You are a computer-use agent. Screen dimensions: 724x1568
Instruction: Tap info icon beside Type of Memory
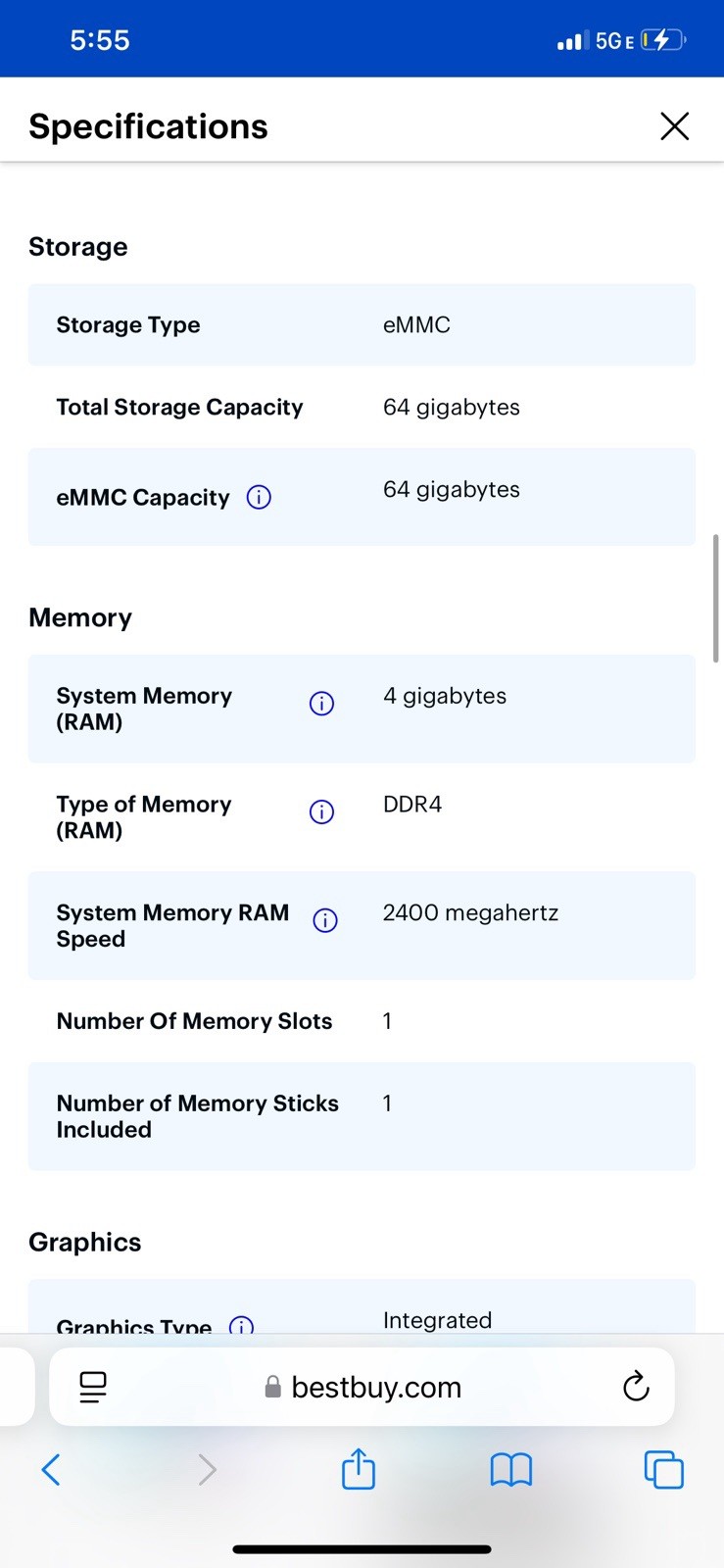click(x=321, y=812)
